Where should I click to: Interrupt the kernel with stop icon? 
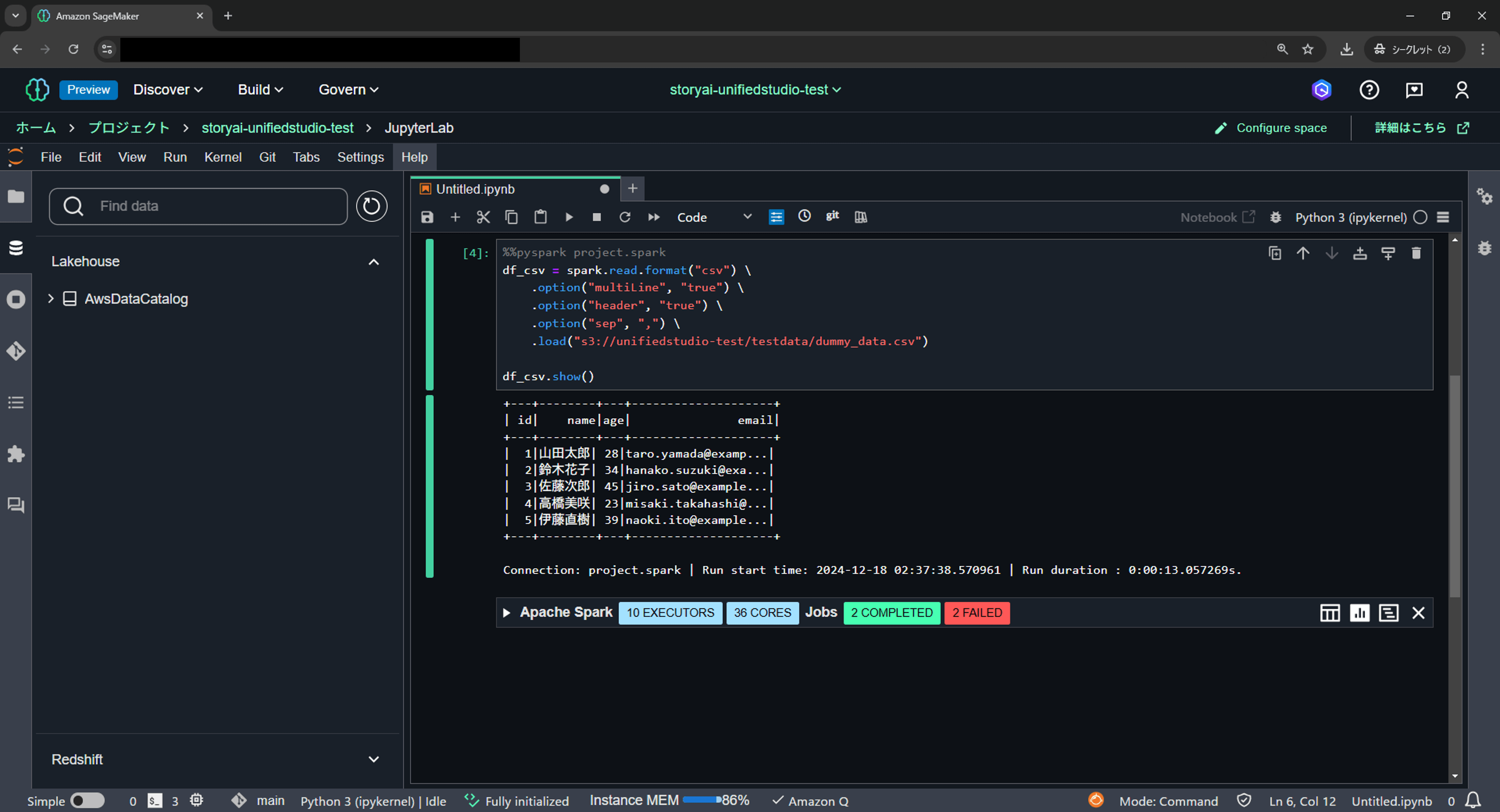(597, 217)
